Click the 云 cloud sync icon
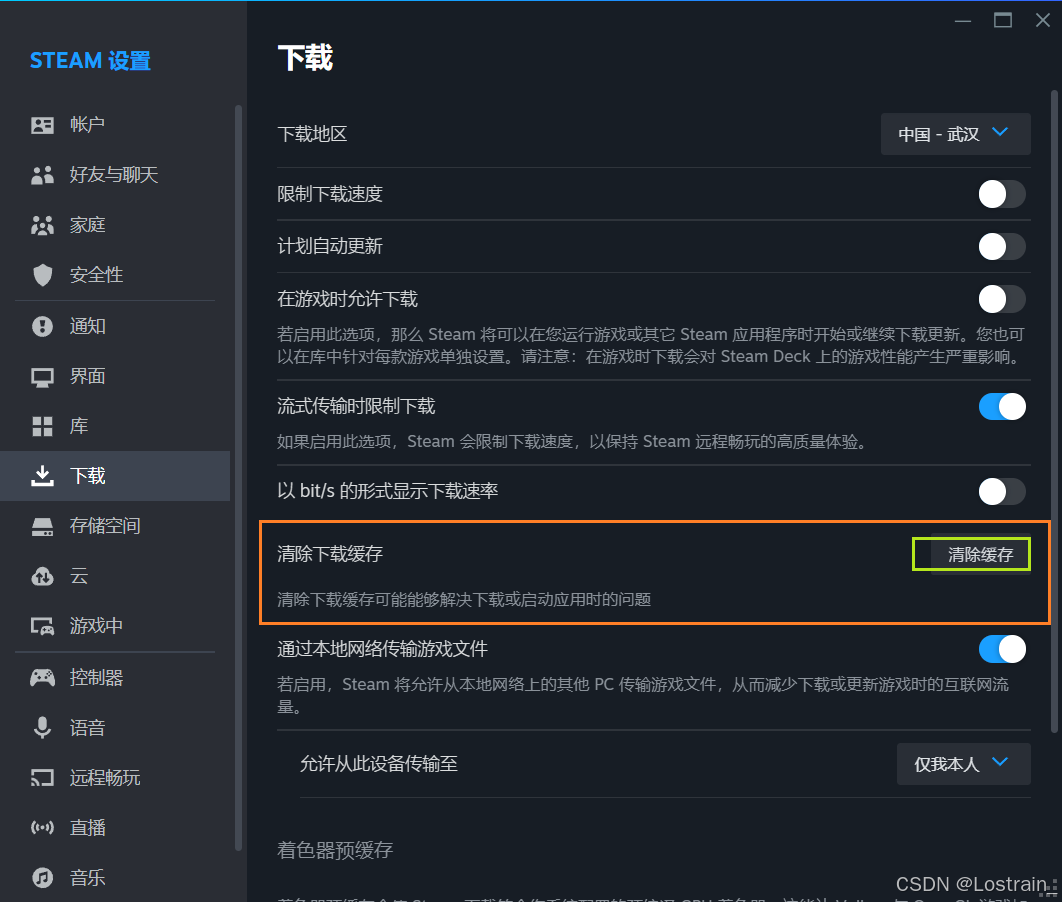 pos(42,577)
